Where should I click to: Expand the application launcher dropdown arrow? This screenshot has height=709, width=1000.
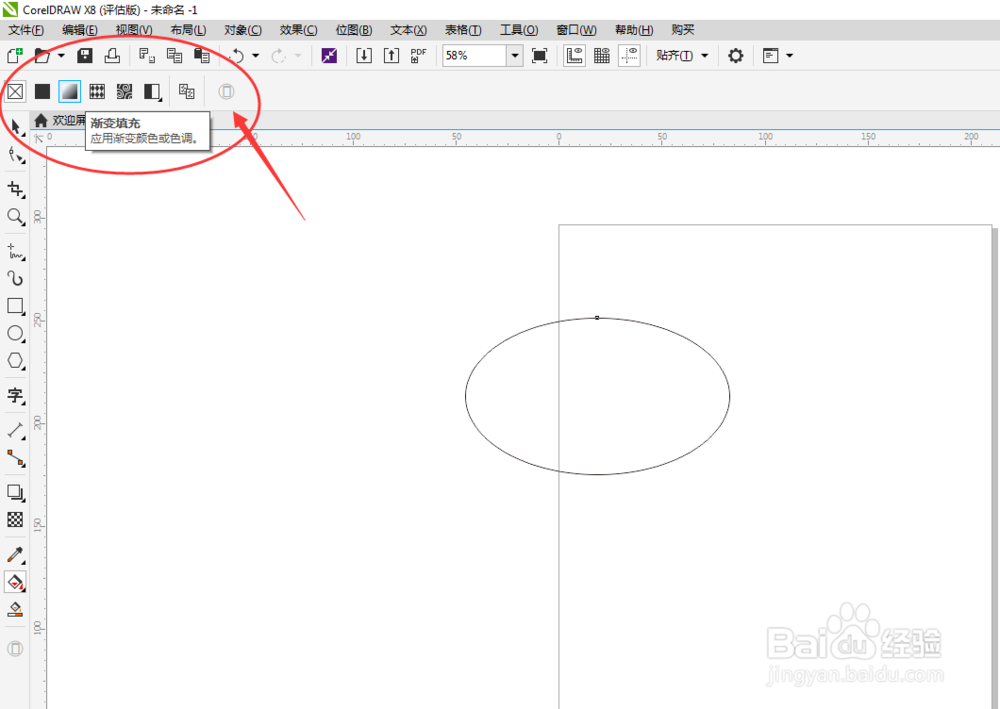(x=790, y=55)
